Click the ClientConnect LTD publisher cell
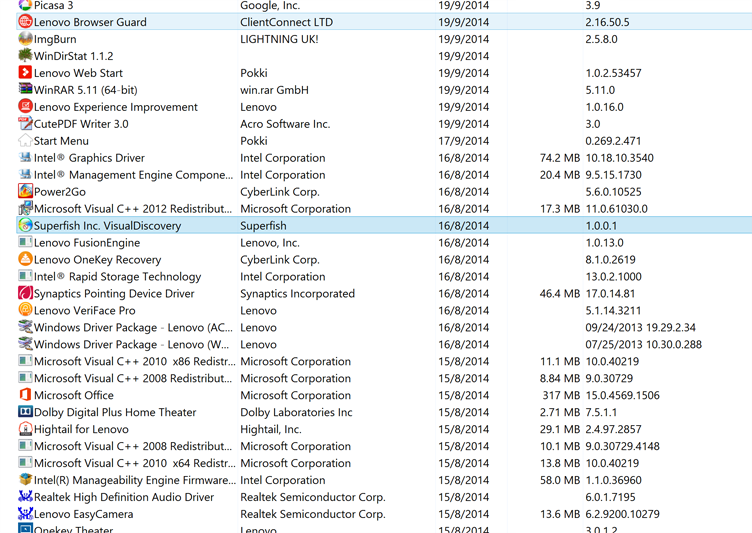752x533 pixels. (286, 22)
